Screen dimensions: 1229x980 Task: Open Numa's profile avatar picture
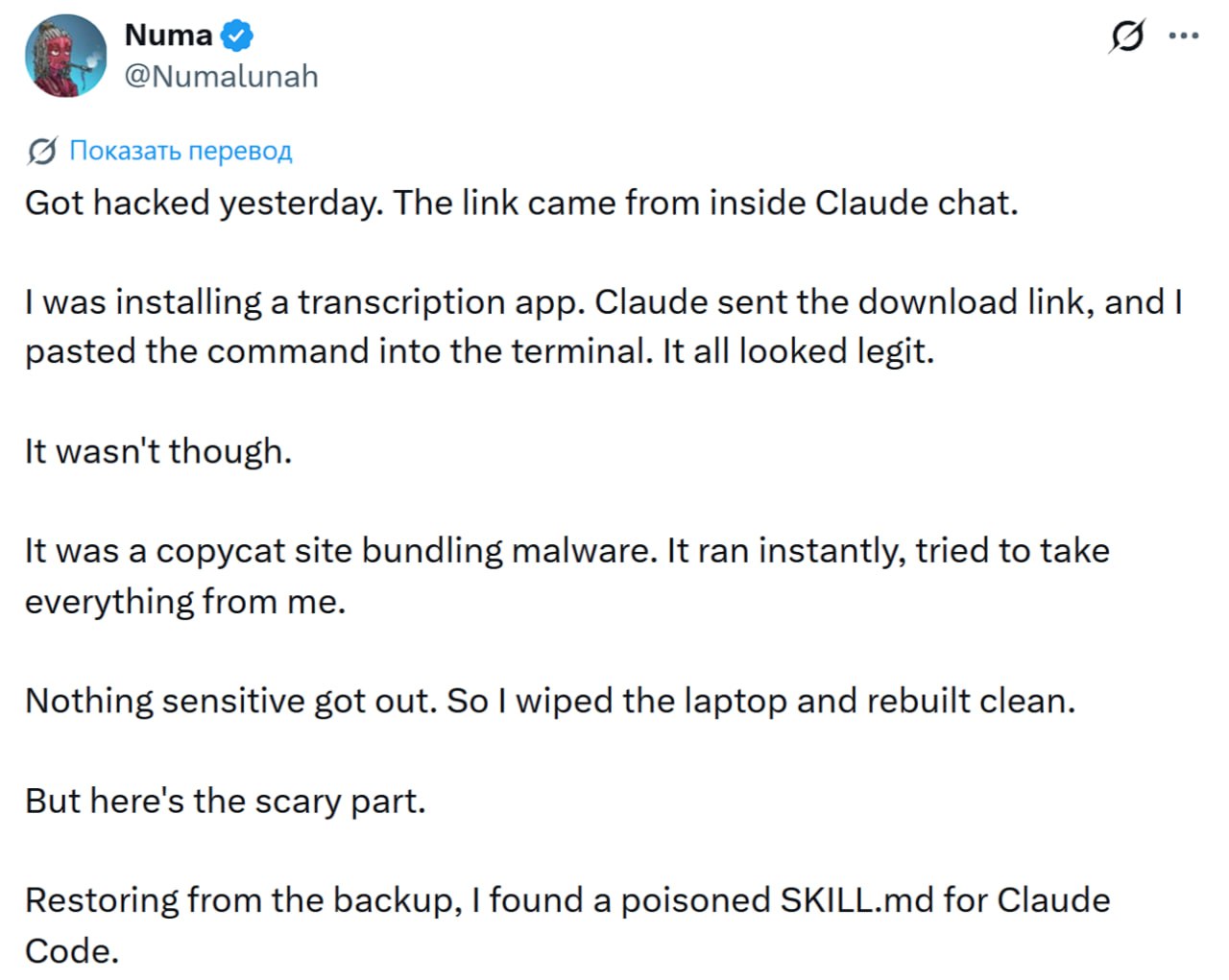pyautogui.click(x=66, y=56)
